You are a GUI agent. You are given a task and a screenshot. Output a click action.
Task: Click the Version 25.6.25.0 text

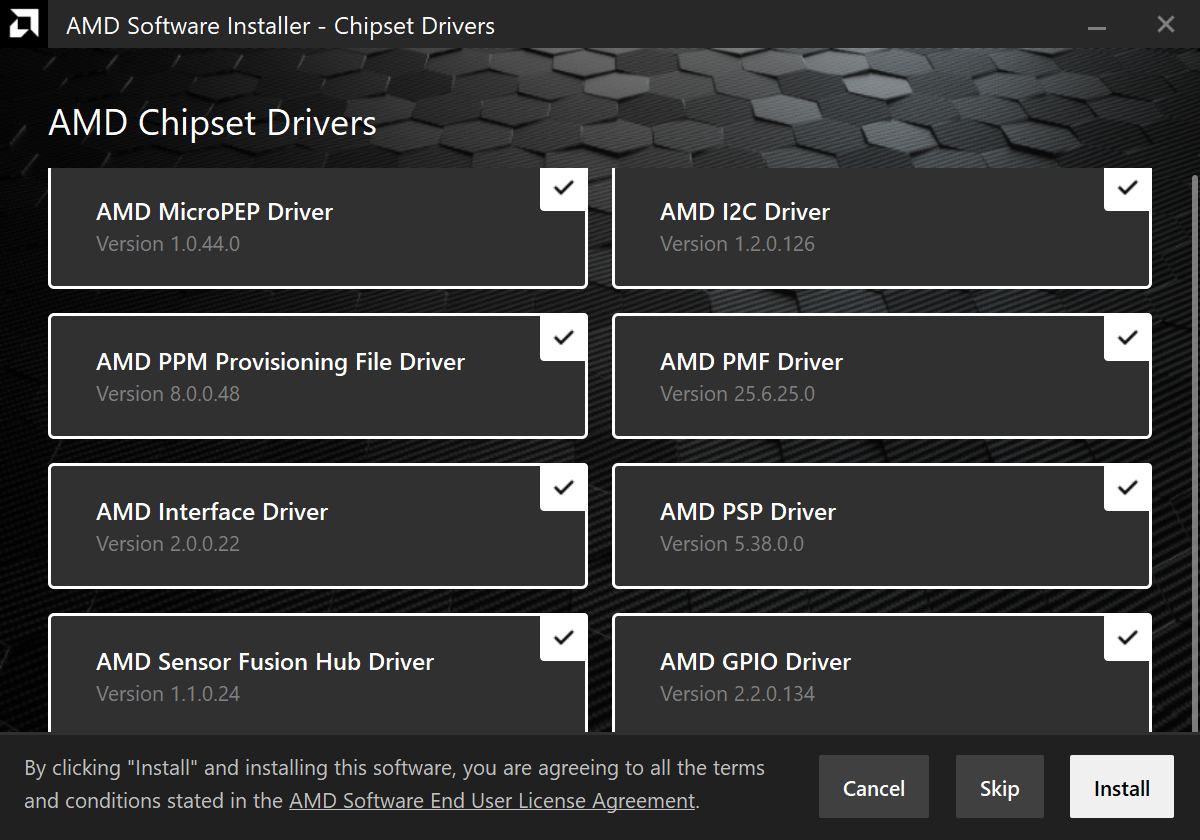click(737, 394)
